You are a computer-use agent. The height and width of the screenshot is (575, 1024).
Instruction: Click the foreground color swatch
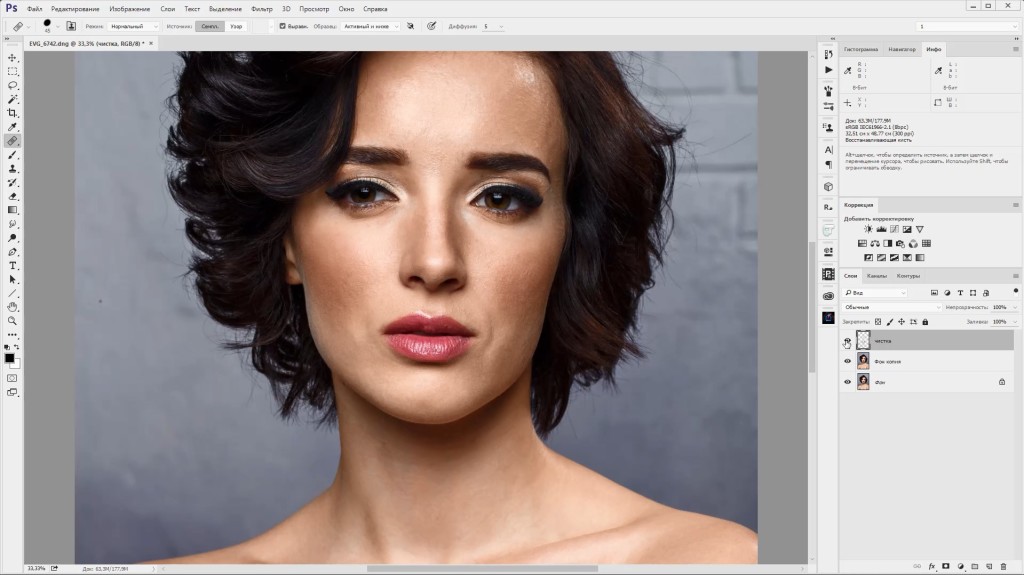click(9, 357)
